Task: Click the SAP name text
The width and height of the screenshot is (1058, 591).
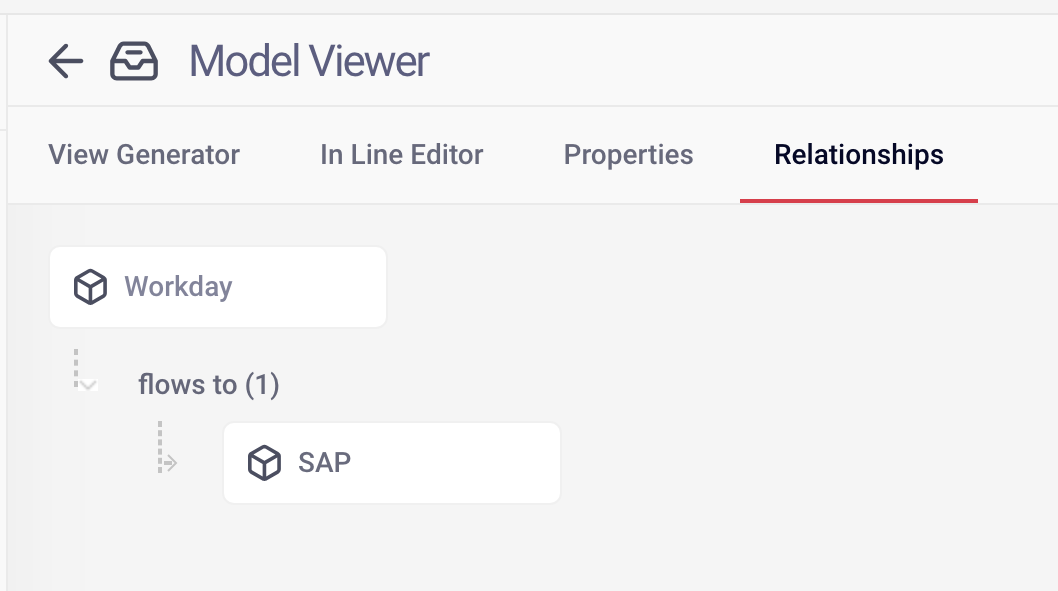Action: (325, 463)
